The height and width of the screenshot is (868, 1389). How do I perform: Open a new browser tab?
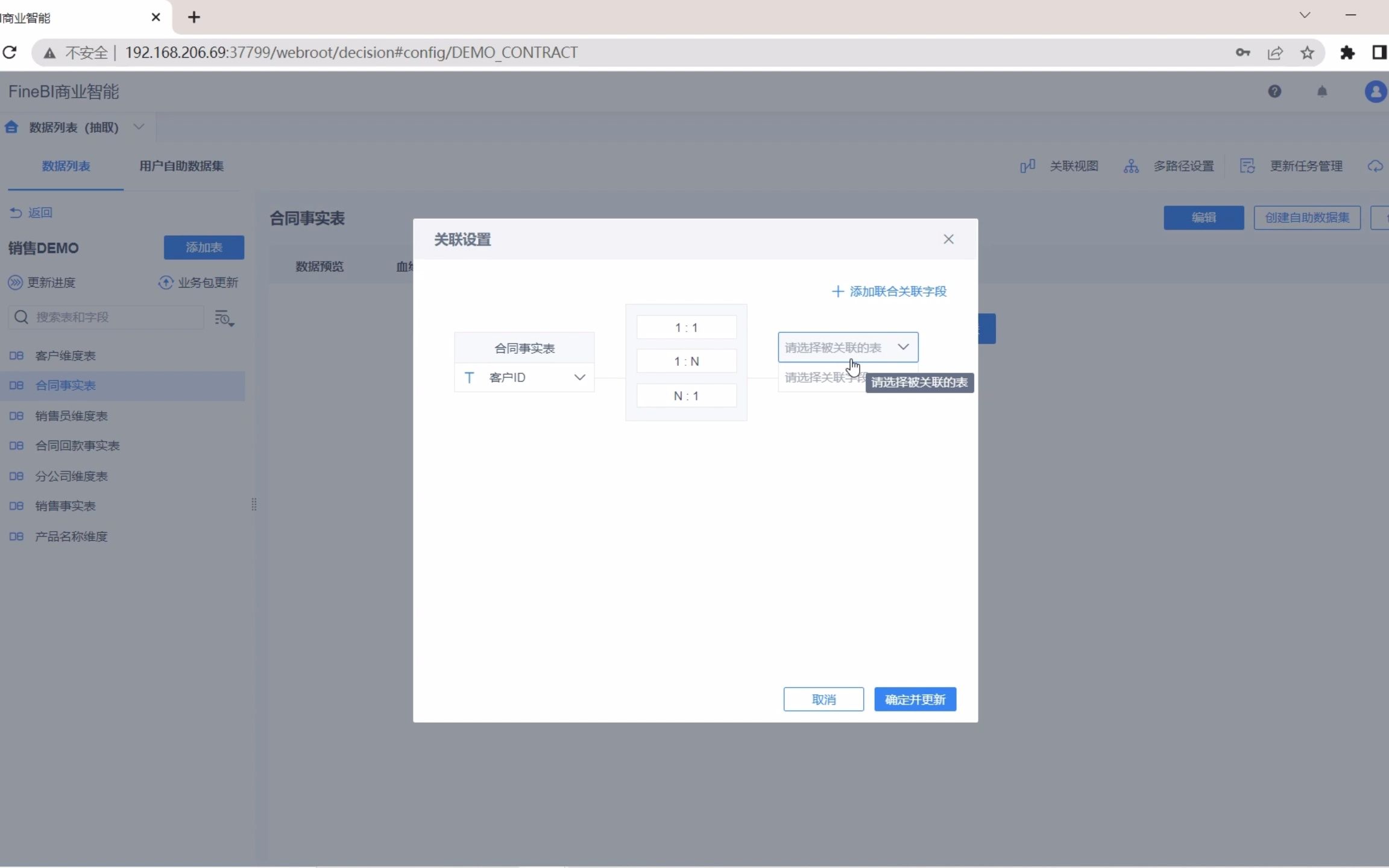(x=194, y=17)
